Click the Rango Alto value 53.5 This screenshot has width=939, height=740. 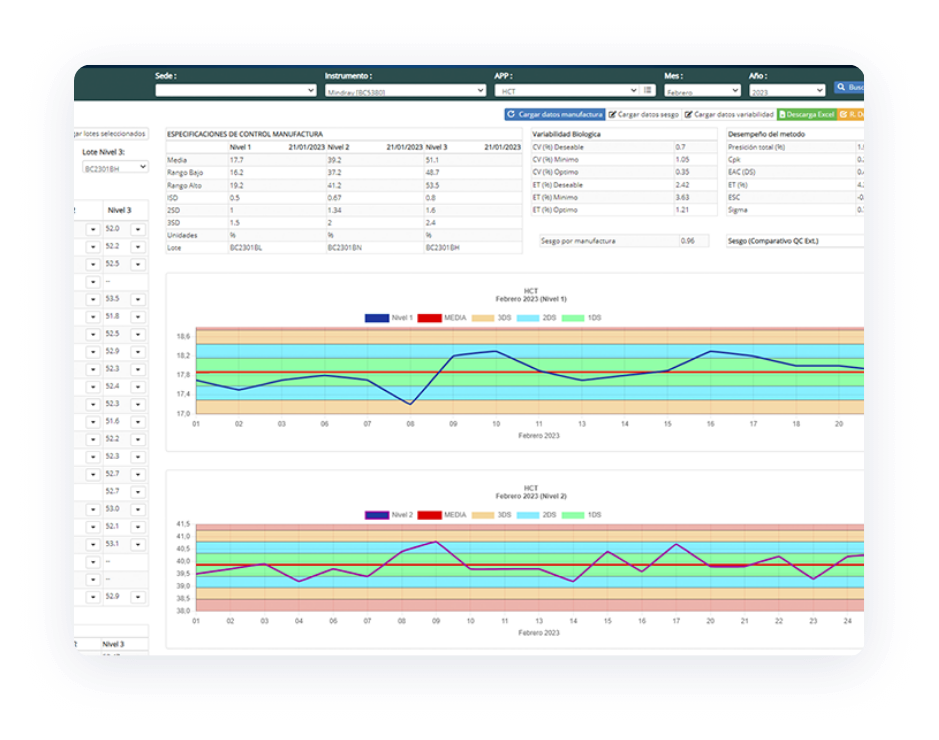432,186
